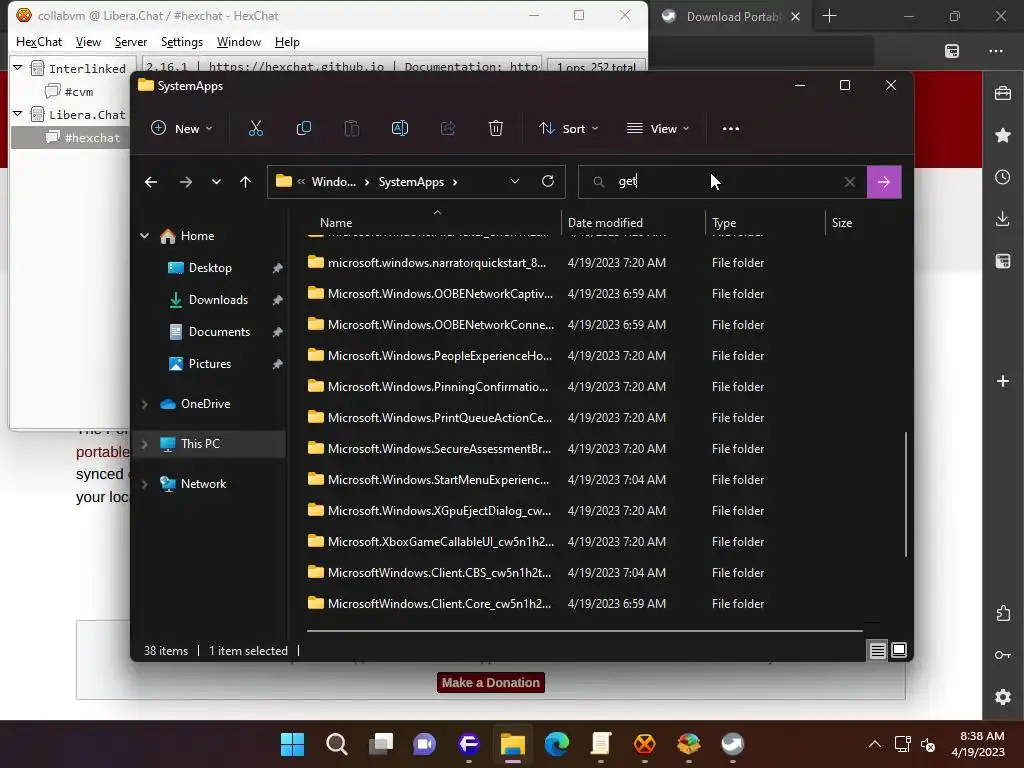Go forward with the right arrow in Explorer

tap(186, 182)
